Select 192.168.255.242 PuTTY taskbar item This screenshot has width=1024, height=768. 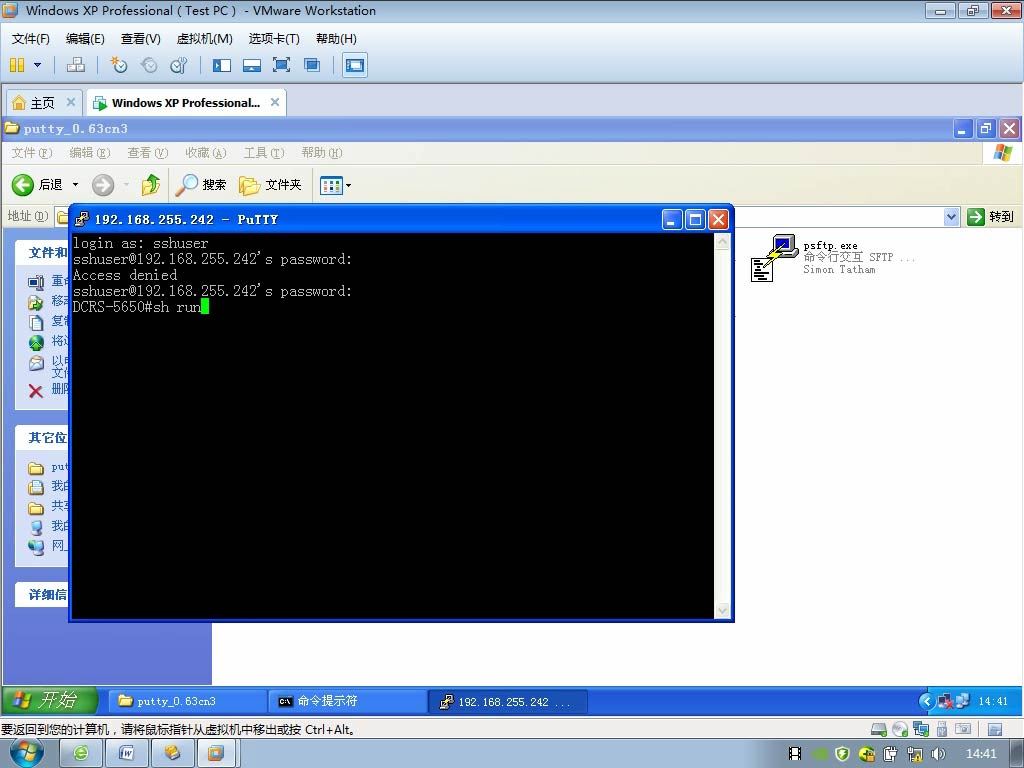pos(507,701)
